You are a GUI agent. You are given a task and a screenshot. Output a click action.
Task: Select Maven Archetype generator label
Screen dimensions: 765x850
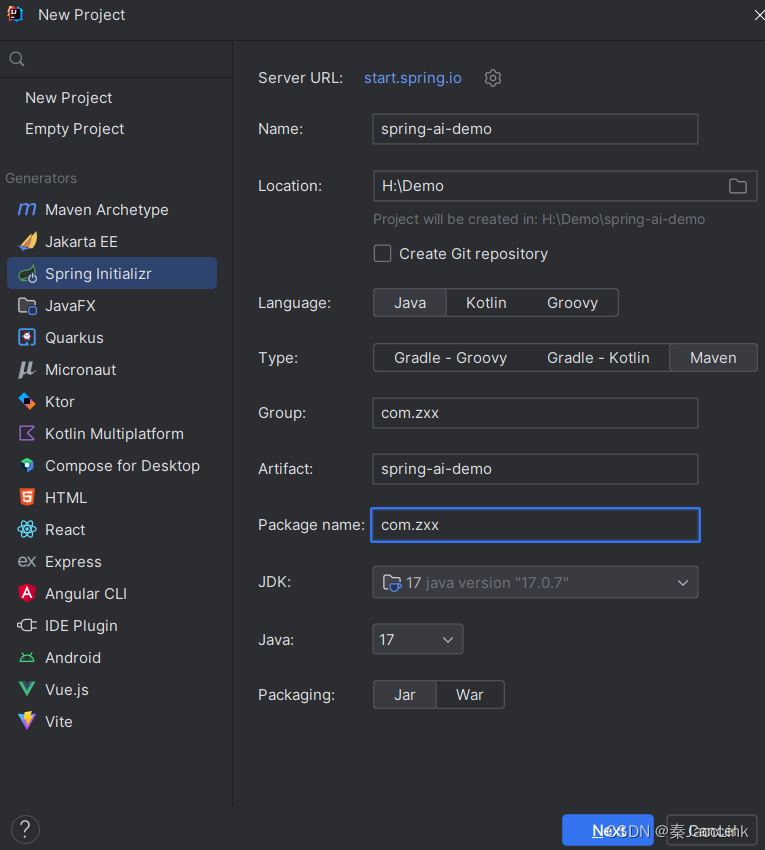coord(107,210)
